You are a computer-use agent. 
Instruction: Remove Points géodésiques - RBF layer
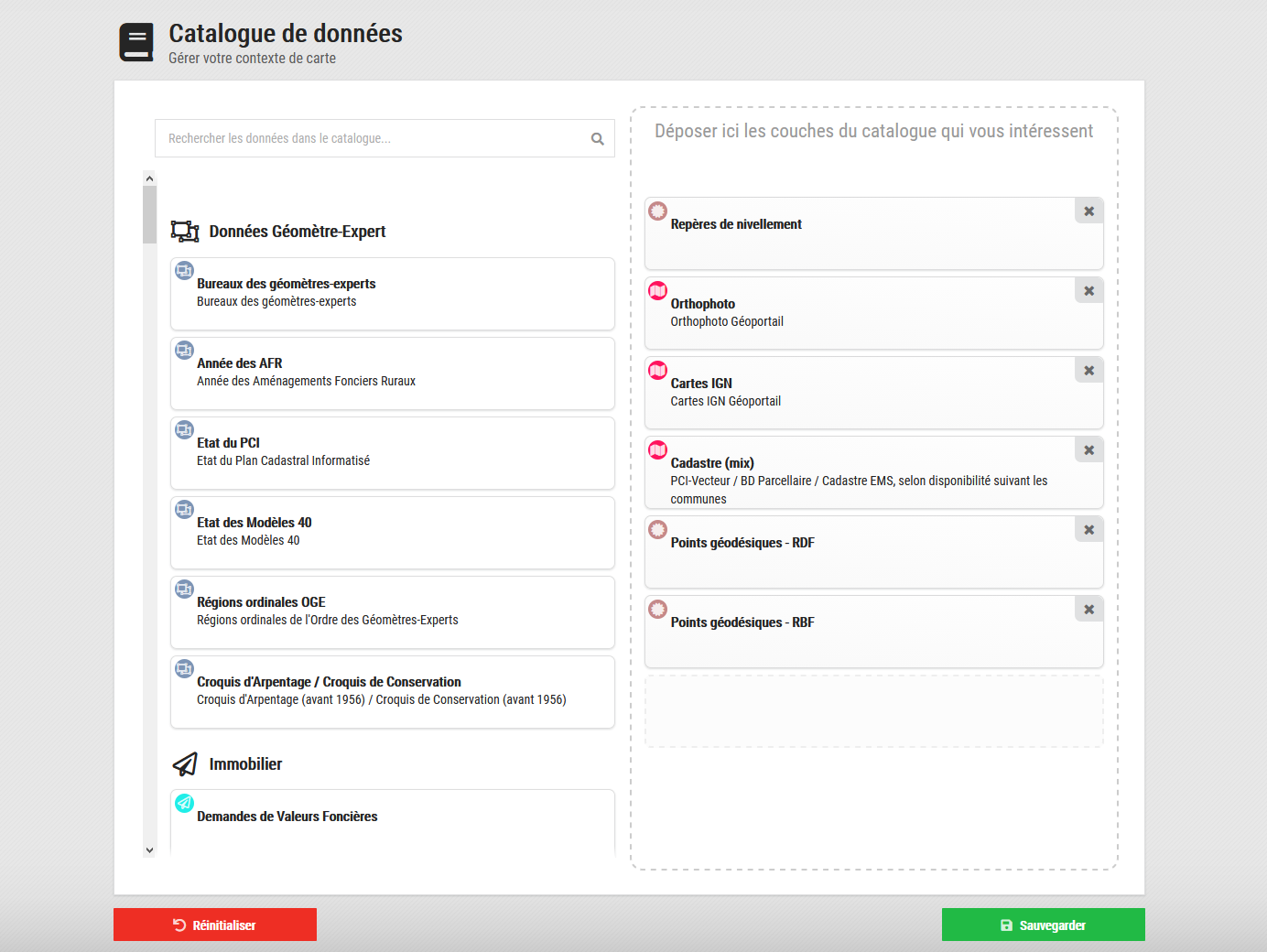click(1088, 610)
